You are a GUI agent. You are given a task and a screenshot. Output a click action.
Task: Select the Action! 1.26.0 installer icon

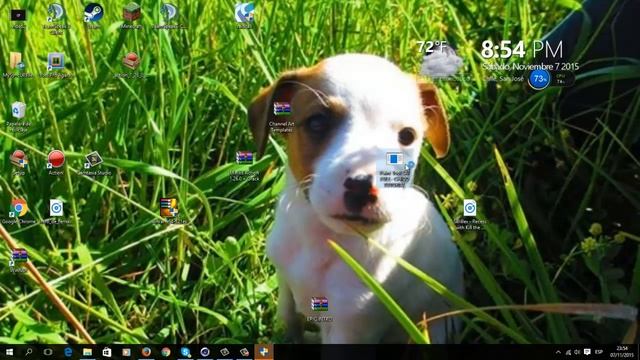click(131, 64)
